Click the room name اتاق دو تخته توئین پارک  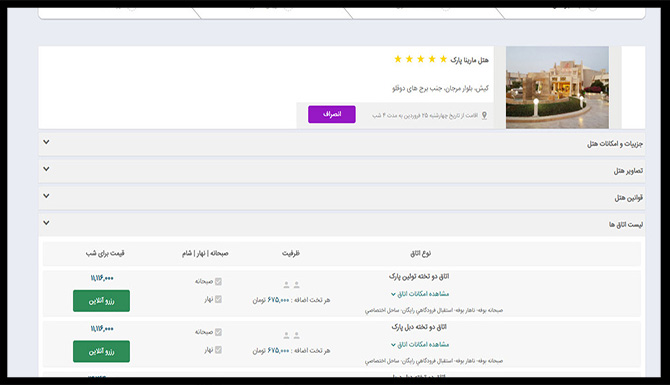(419, 276)
